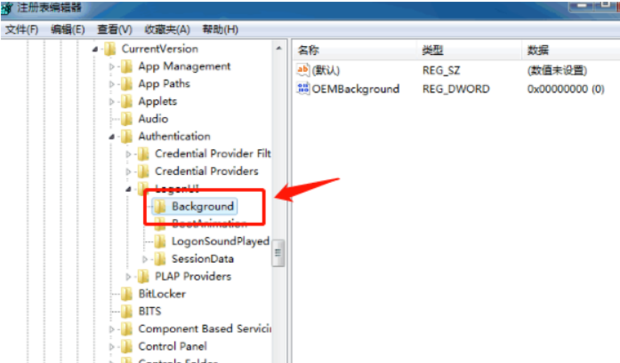Viewport: 620px width, 363px height.
Task: Select the Control Panel key label
Action: pos(172,346)
